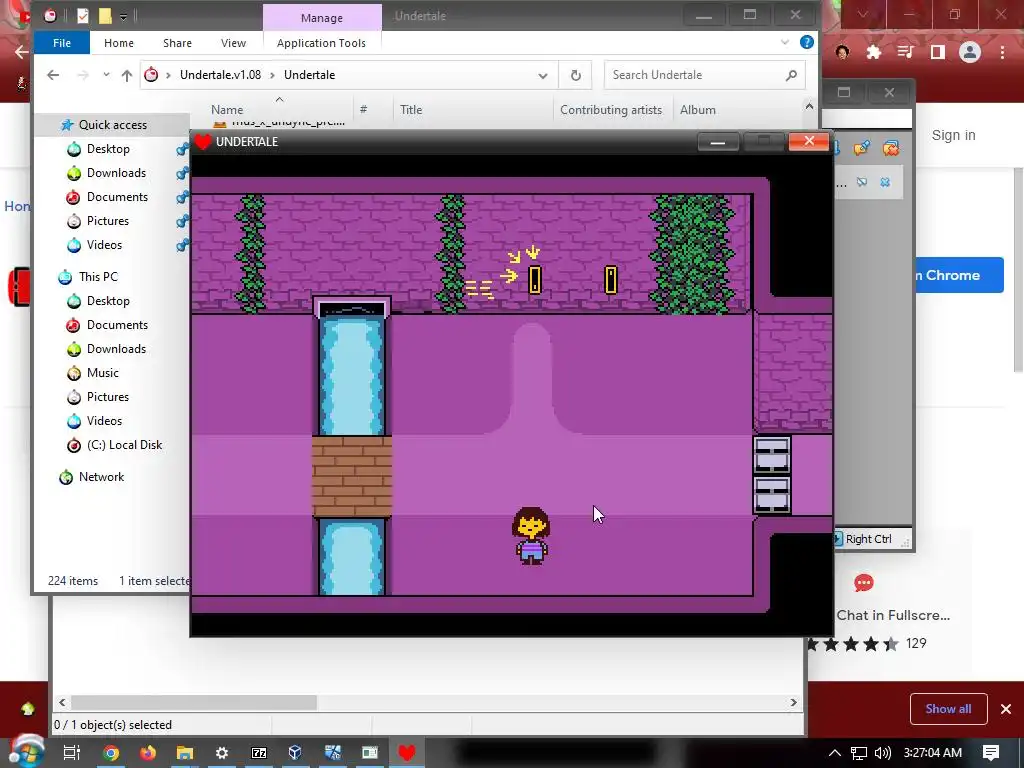This screenshot has height=768, width=1024.
Task: Open Chrome tab search chevron
Action: click(x=863, y=14)
